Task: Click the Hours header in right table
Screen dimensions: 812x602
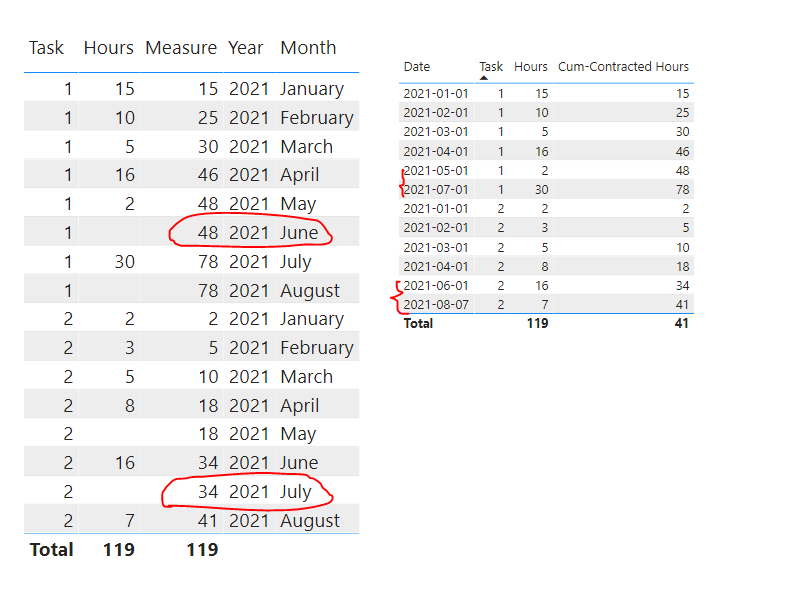Action: click(x=531, y=67)
